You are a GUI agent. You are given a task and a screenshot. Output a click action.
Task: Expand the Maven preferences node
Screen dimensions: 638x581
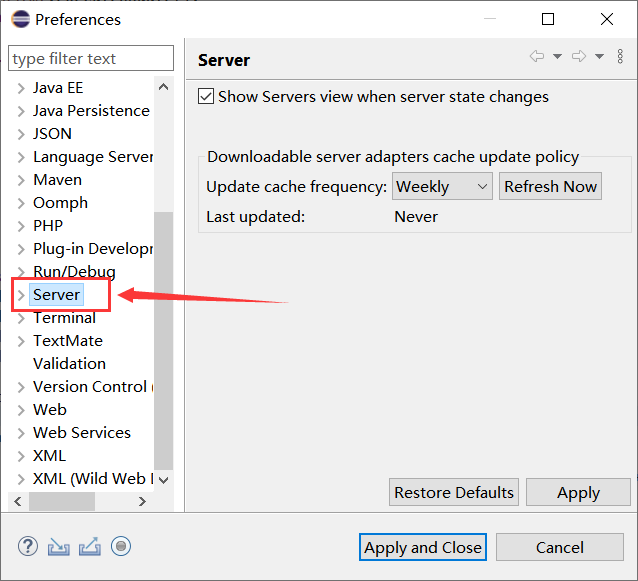(x=21, y=180)
